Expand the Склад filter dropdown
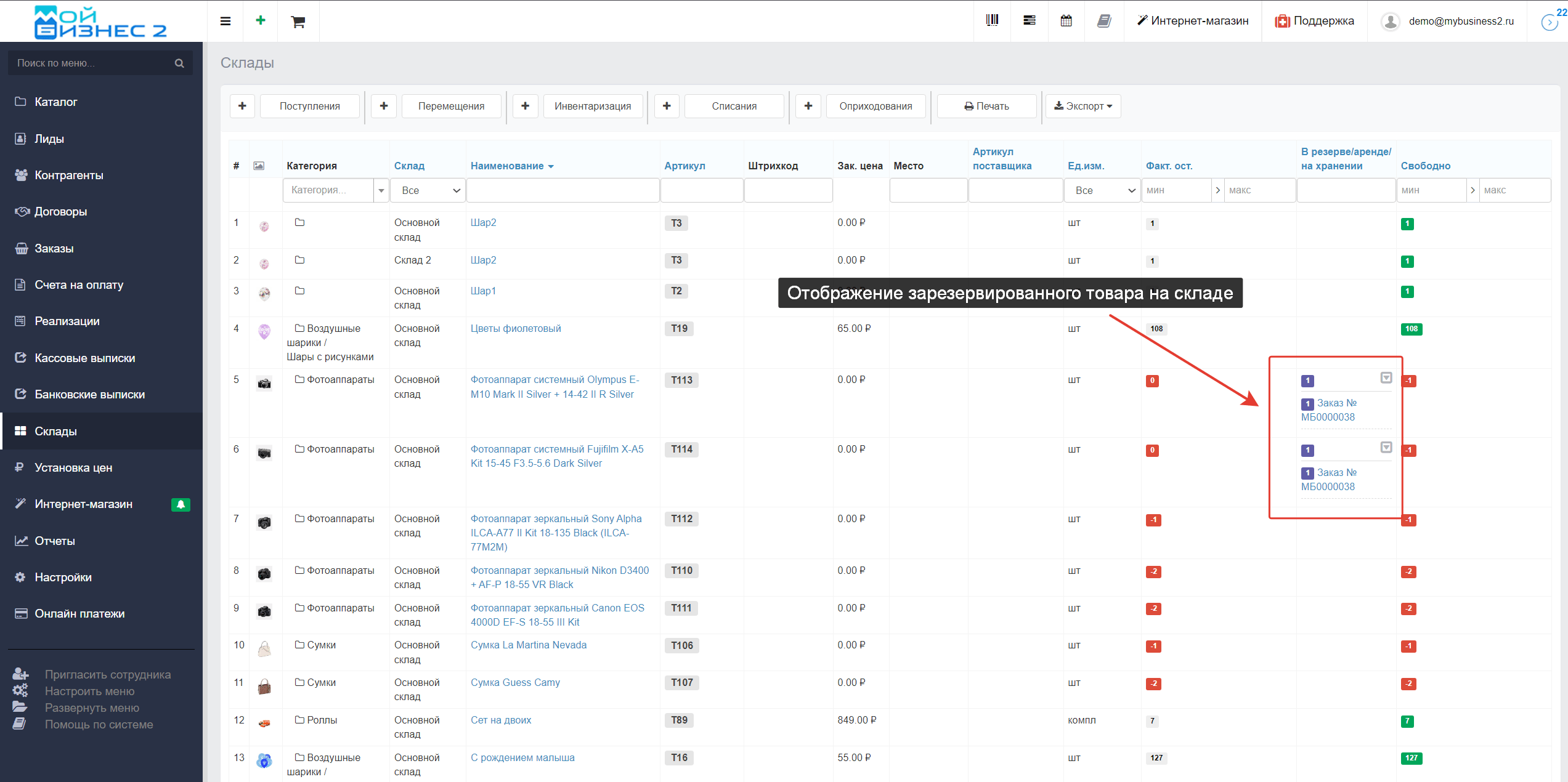Screen dimensions: 1568x782 [428, 190]
